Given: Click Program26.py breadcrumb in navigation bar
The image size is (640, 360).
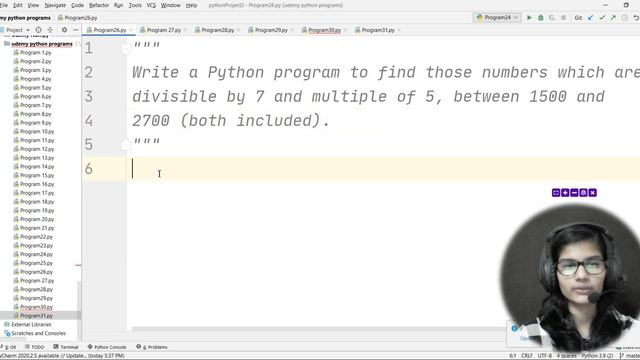Looking at the screenshot, I should 78,18.
